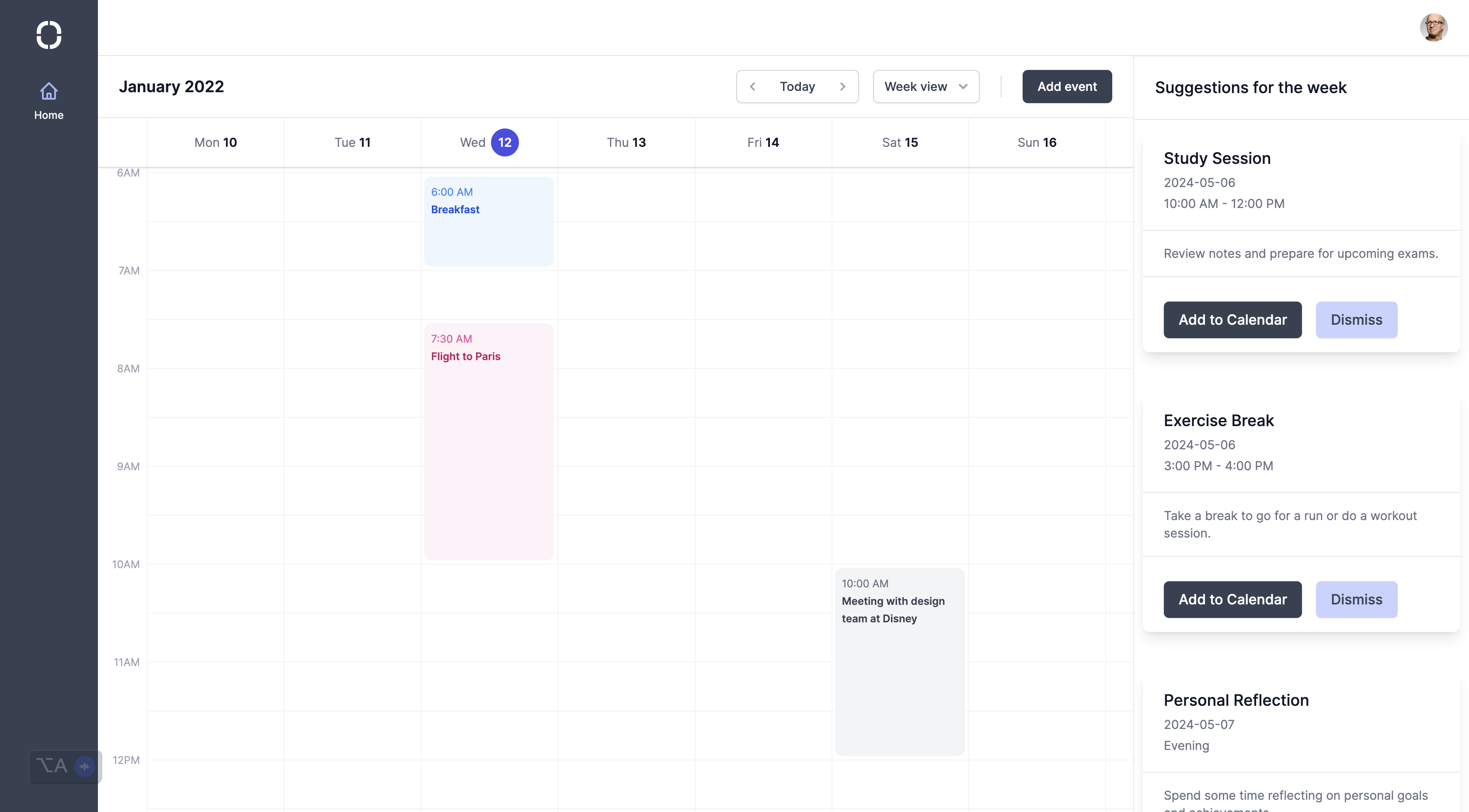The height and width of the screenshot is (812, 1469).
Task: Click the app logo icon in the sidebar
Action: pos(49,35)
